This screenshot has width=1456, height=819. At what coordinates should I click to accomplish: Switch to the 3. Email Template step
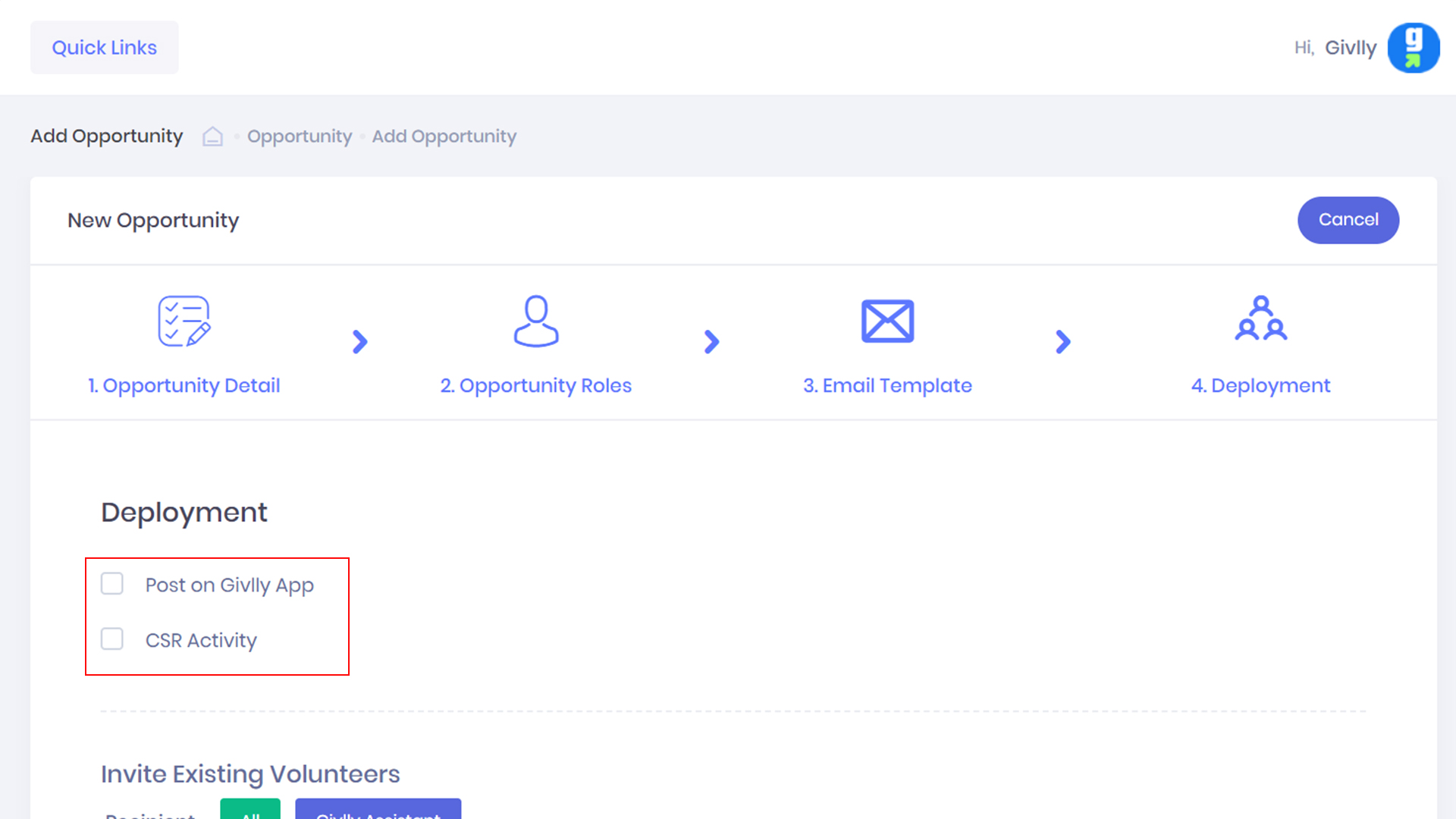pos(887,385)
